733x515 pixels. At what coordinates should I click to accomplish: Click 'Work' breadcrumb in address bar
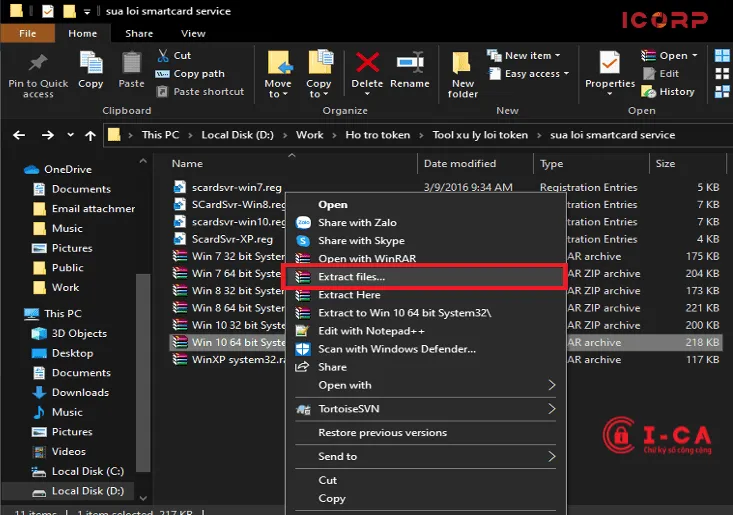(x=309, y=135)
